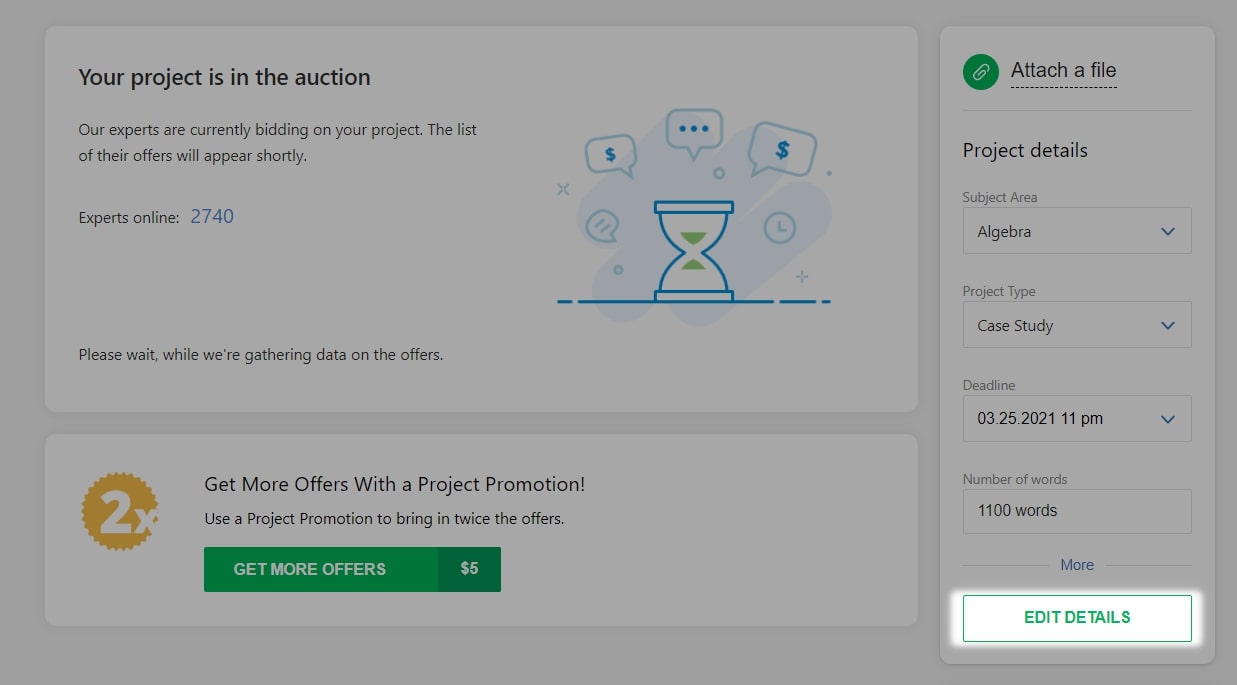
Task: Click the green paperclip attachment icon
Action: (x=980, y=72)
